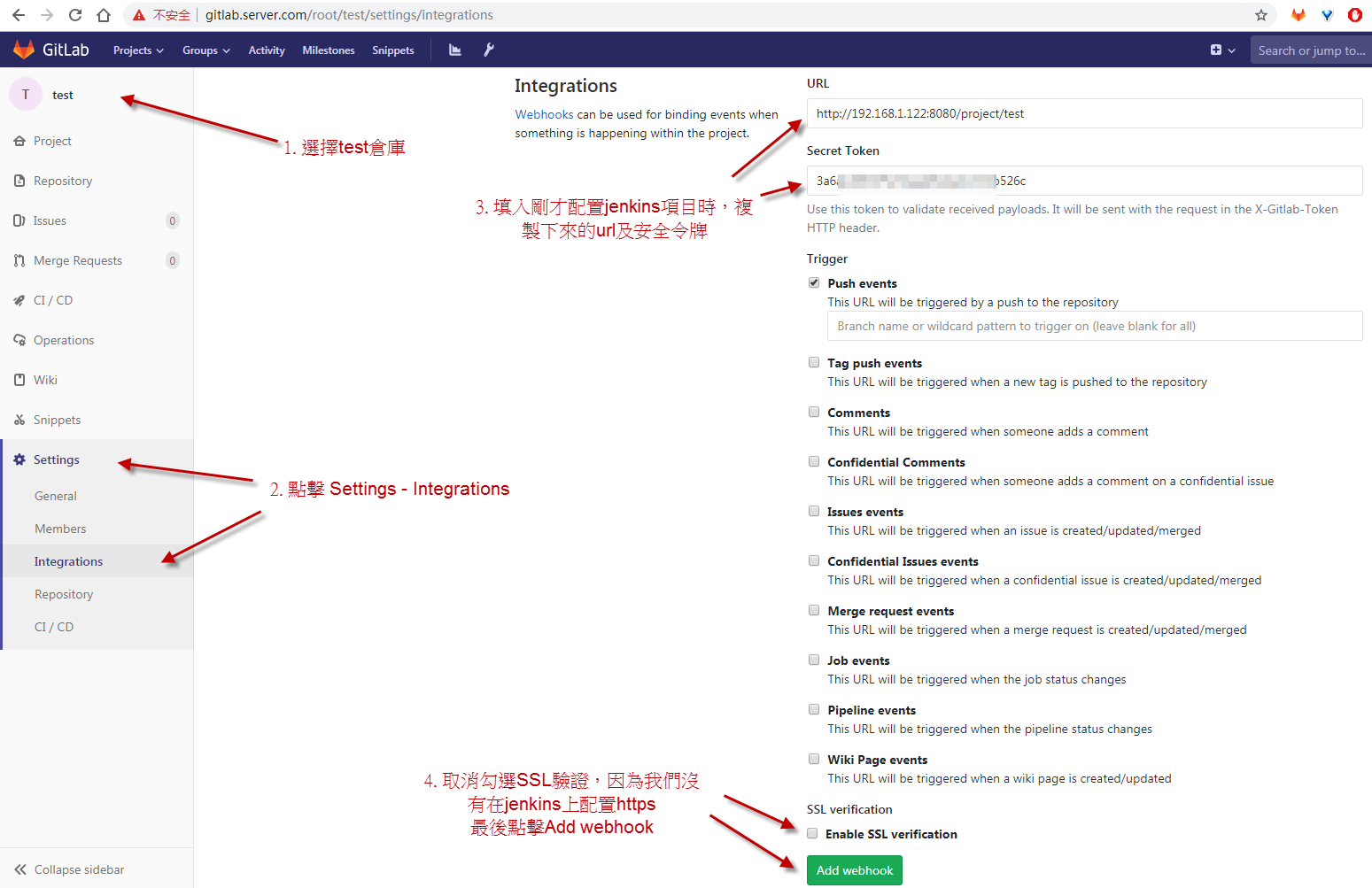Click the new item plus icon

pos(1216,50)
